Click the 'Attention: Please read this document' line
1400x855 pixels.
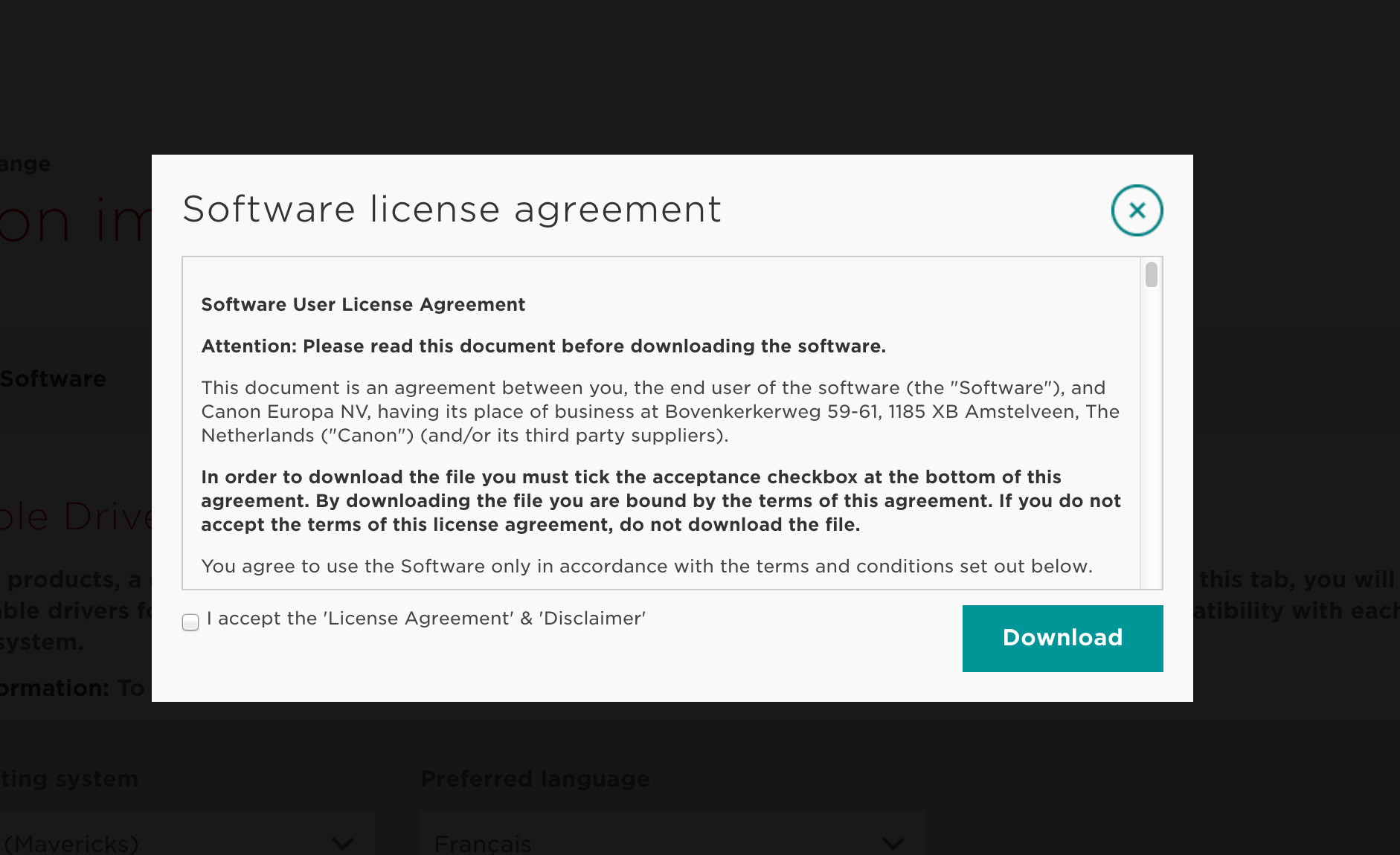point(543,346)
